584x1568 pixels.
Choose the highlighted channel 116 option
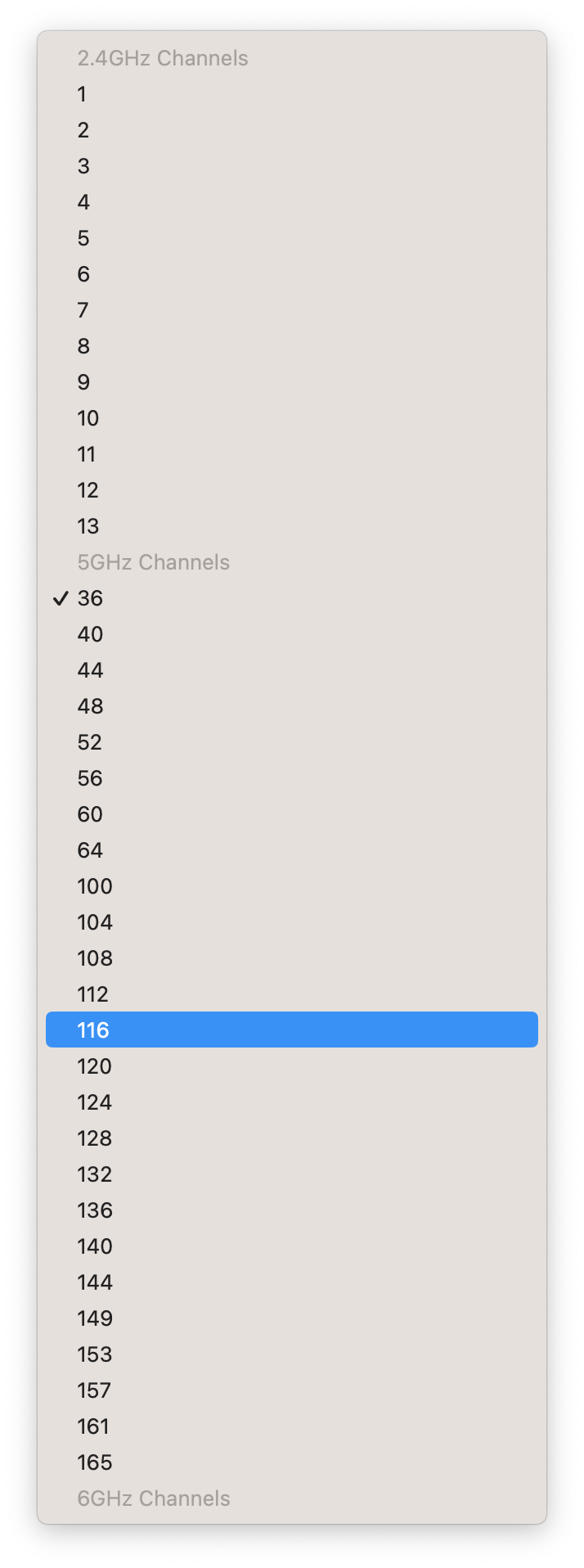[x=94, y=1030]
